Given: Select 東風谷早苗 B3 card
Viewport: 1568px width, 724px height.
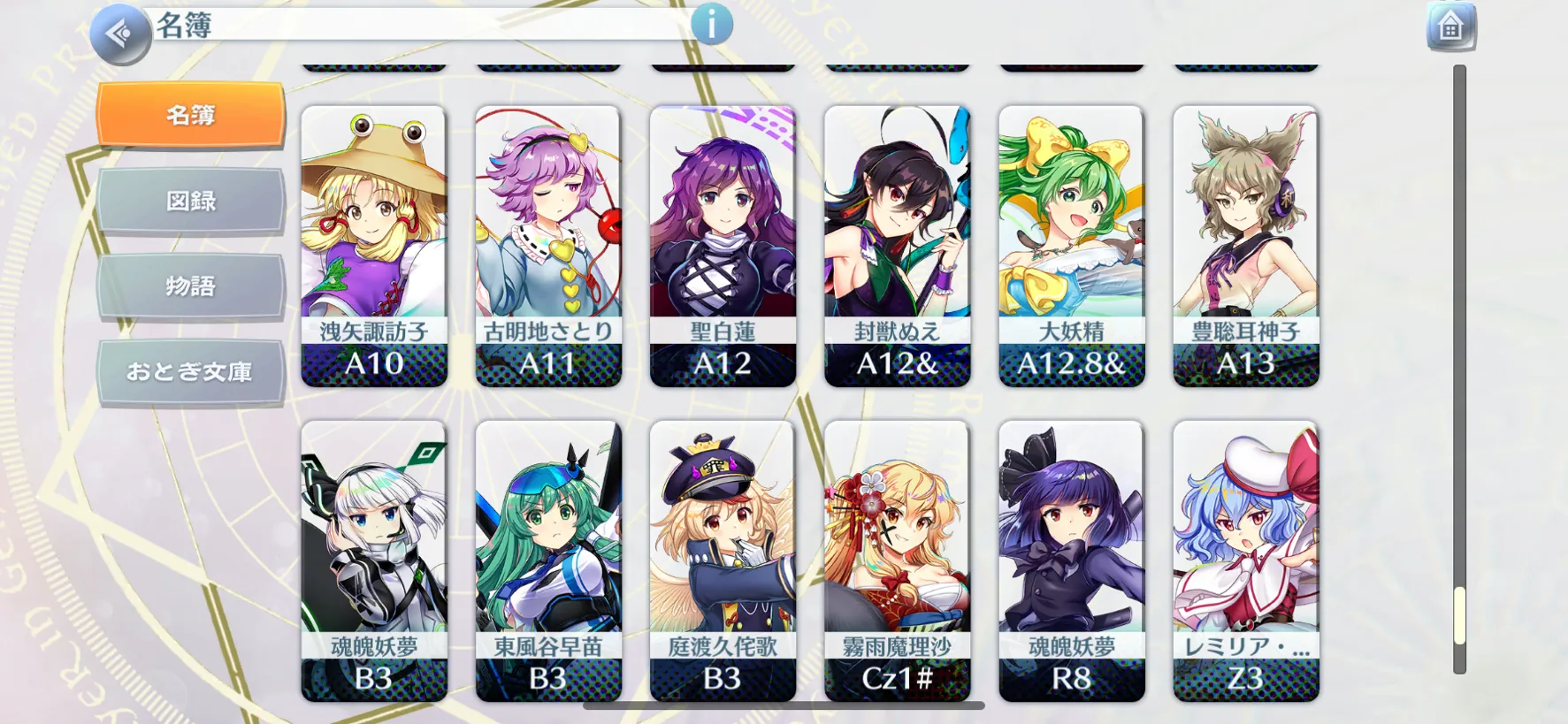Looking at the screenshot, I should click(548, 561).
